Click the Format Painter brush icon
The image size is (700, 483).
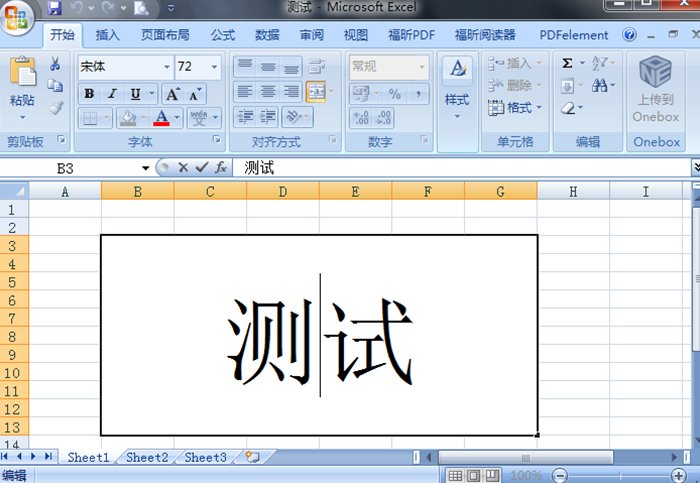[x=55, y=108]
